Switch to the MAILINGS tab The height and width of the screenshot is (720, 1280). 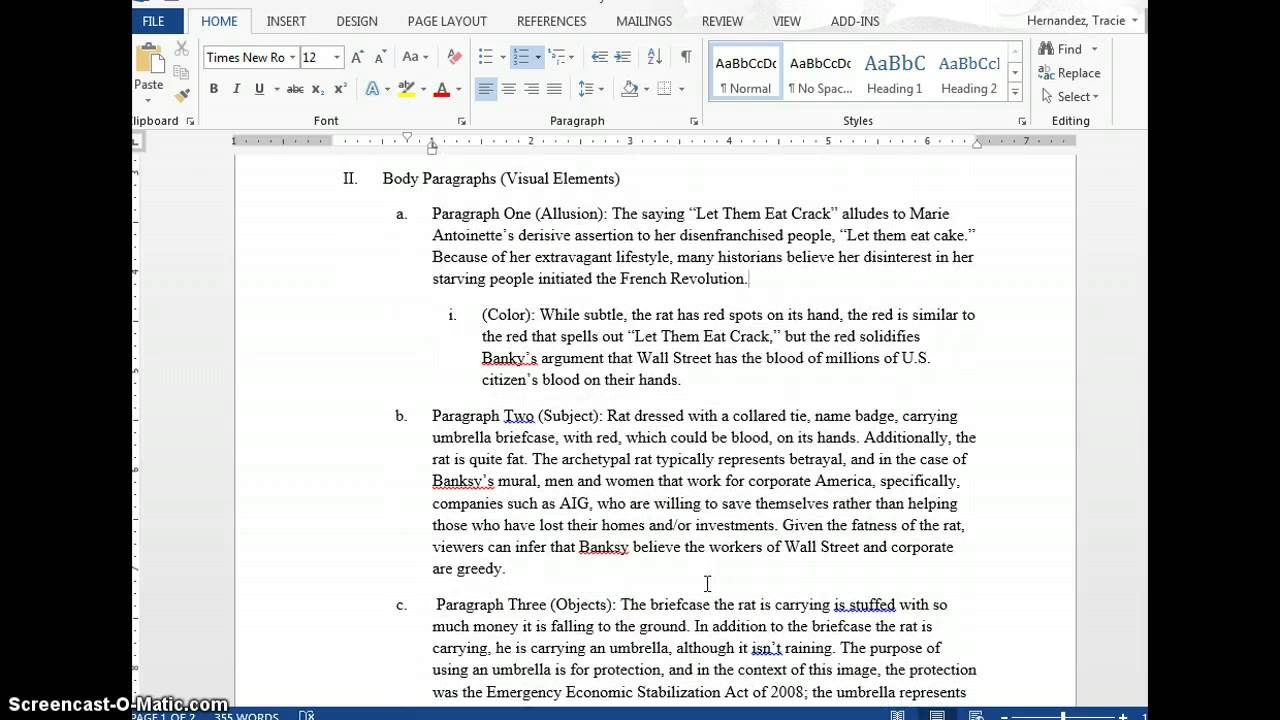coord(644,21)
